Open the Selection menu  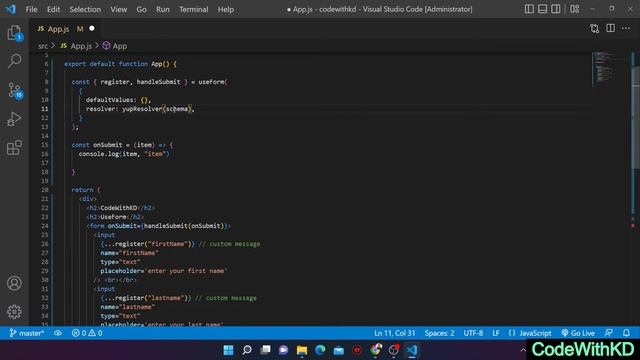pyautogui.click(x=85, y=9)
